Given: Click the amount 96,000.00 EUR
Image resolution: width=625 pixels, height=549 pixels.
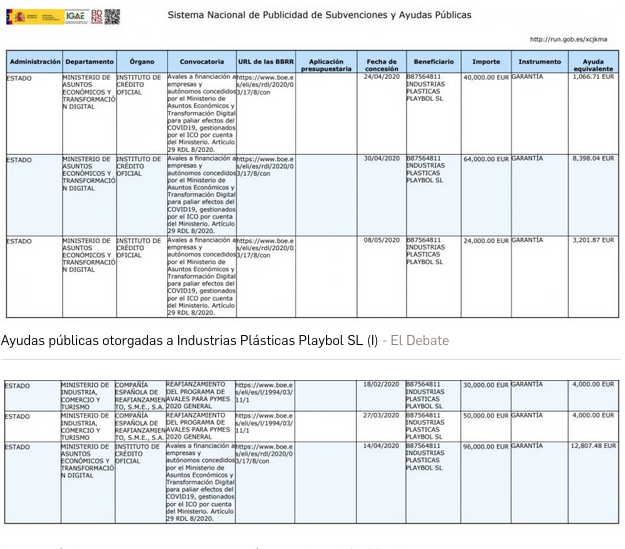Looking at the screenshot, I should point(485,447).
